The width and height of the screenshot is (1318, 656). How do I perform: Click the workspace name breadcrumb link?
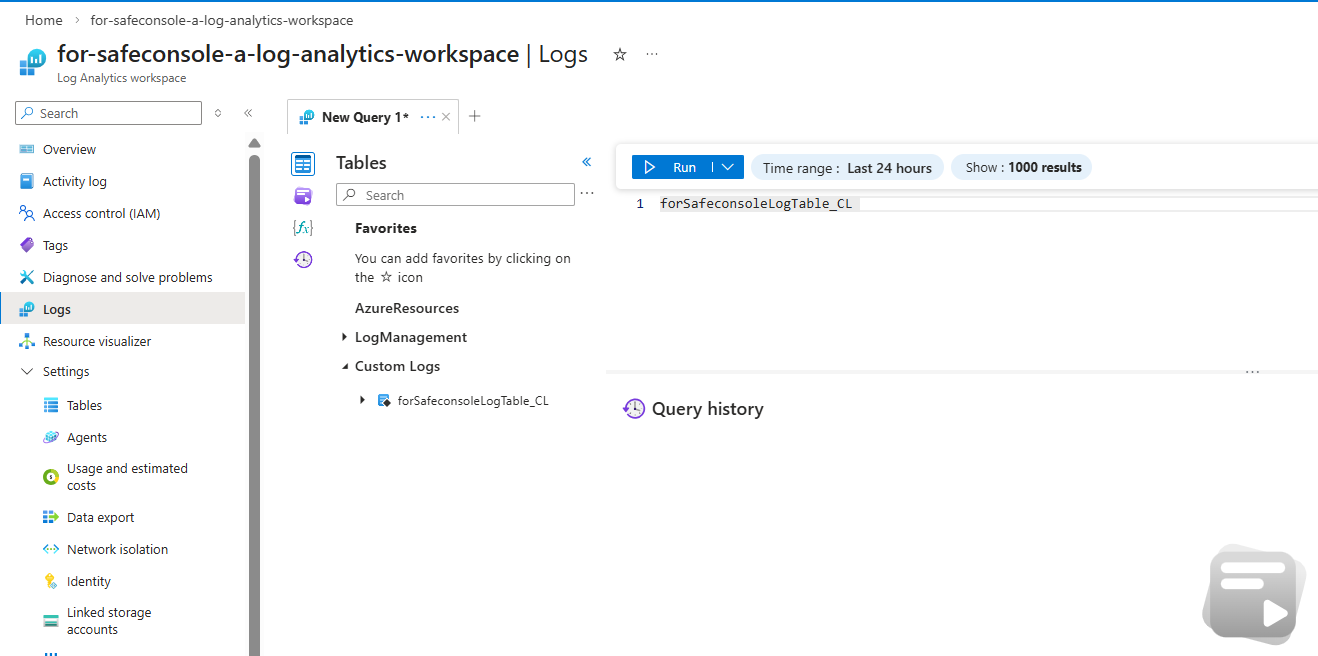221,20
